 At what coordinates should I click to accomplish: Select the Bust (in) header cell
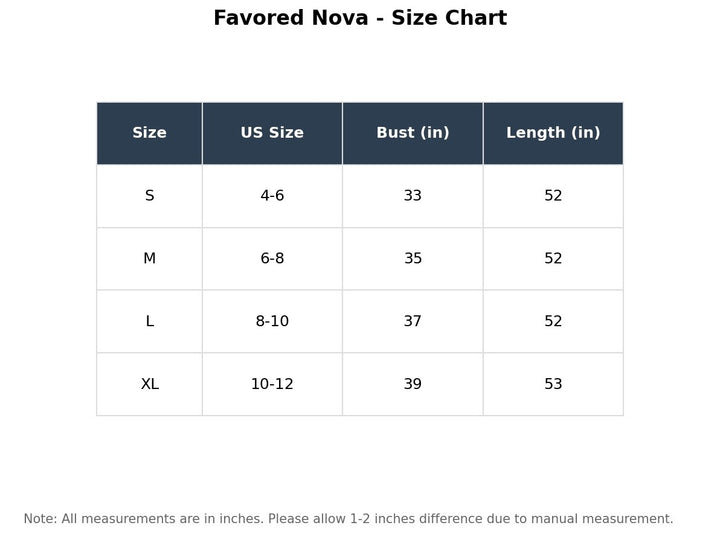coord(413,133)
